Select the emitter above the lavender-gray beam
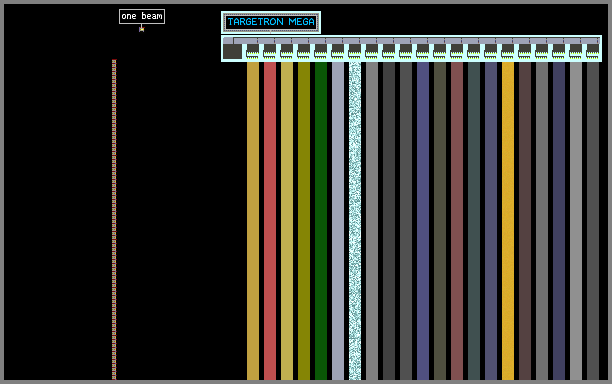This screenshot has width=612, height=384. 338,52
